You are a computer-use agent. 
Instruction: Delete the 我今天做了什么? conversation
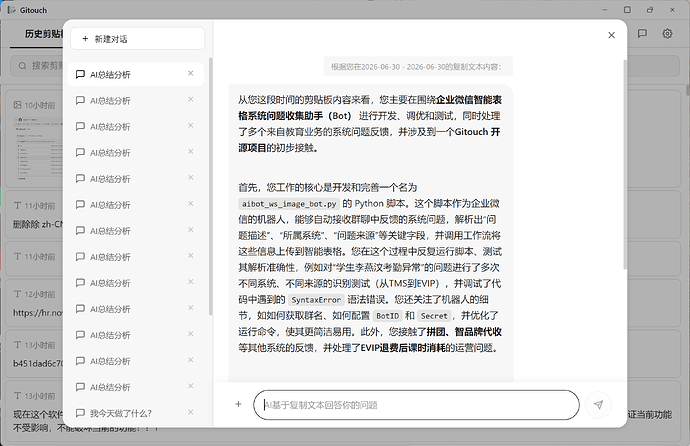191,412
